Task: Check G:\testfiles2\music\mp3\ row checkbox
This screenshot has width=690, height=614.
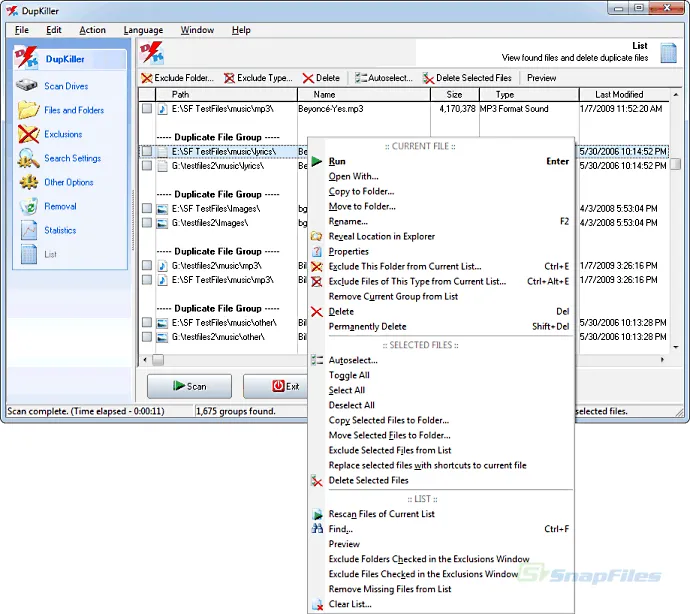Action: [147, 265]
